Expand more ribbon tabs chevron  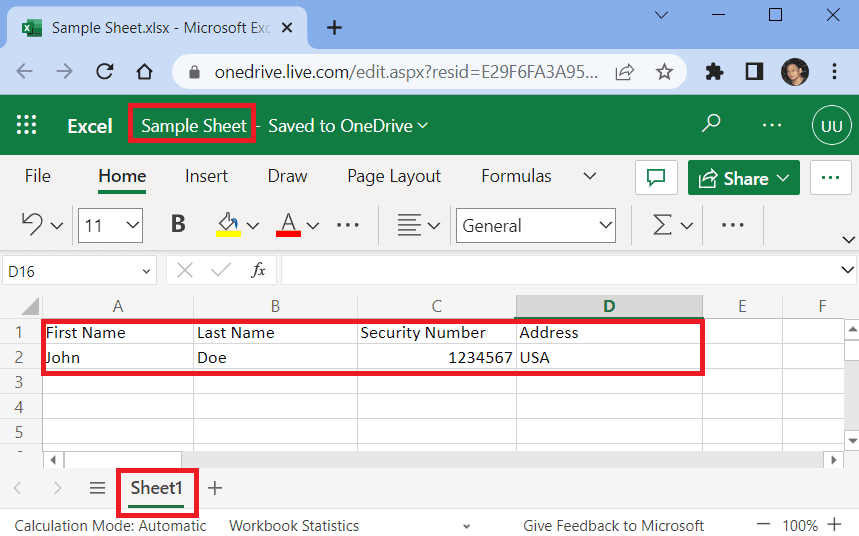pyautogui.click(x=589, y=176)
